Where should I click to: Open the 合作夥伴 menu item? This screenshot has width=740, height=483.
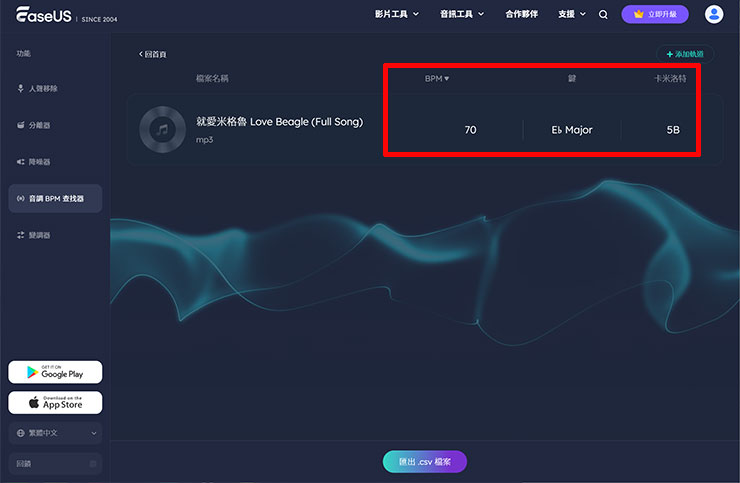[x=521, y=15]
